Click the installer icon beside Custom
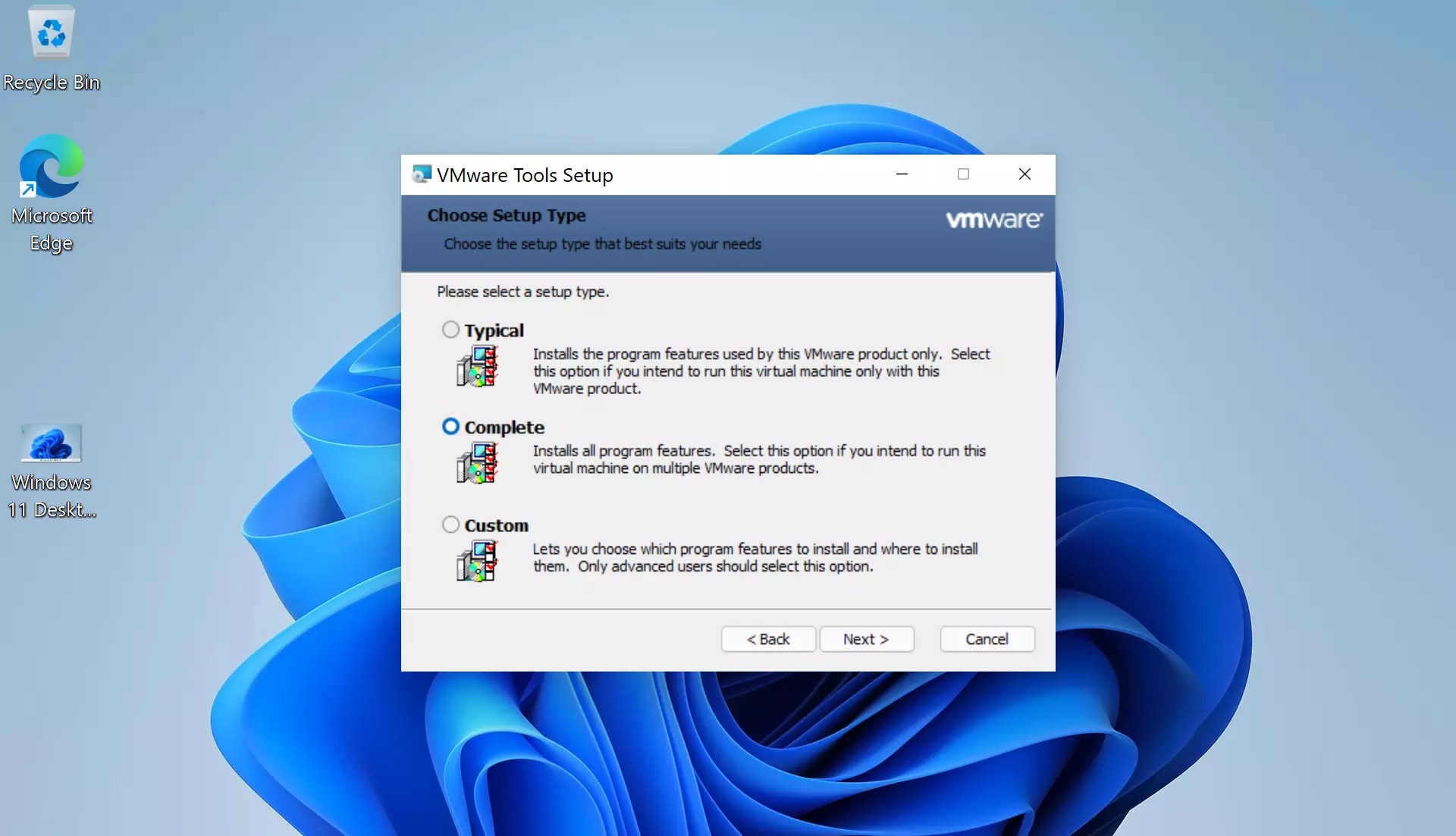Screen dimensions: 1456x836 [478, 561]
